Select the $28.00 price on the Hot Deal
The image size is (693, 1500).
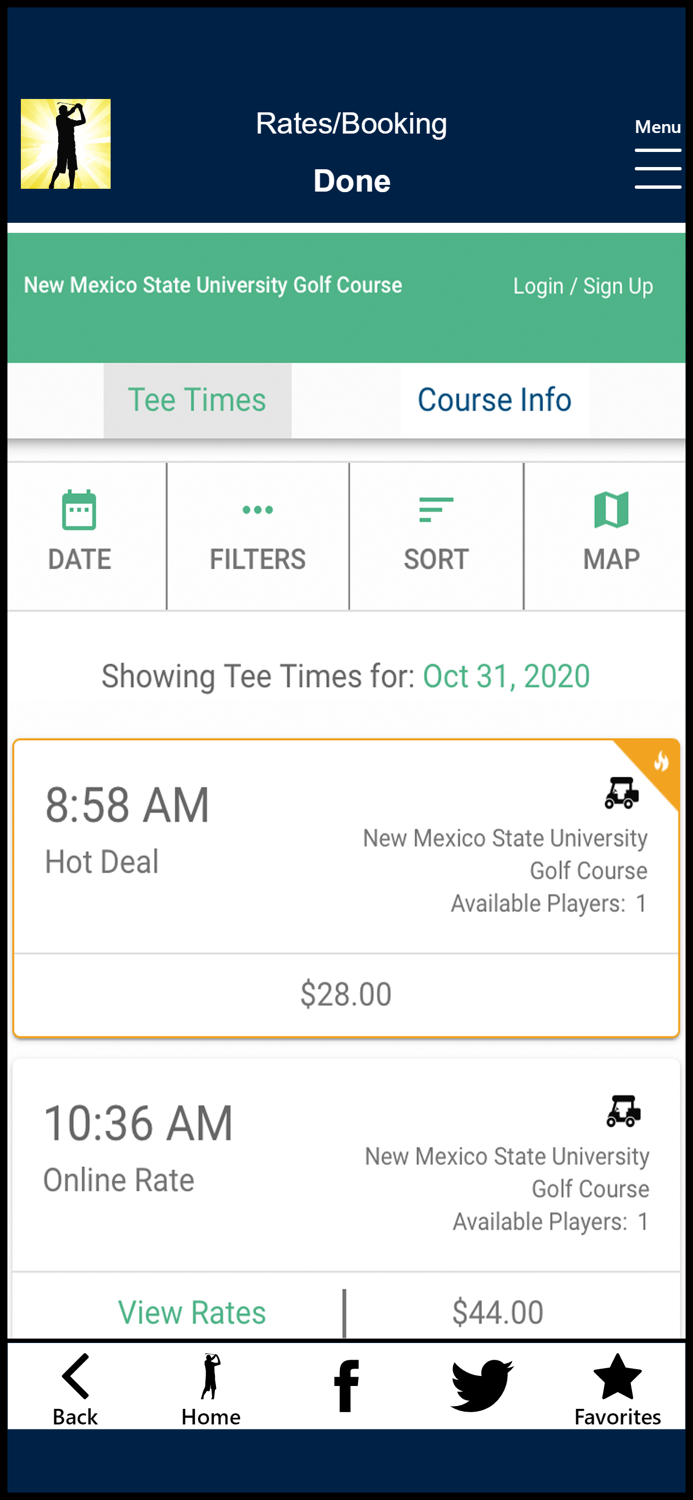click(x=346, y=994)
